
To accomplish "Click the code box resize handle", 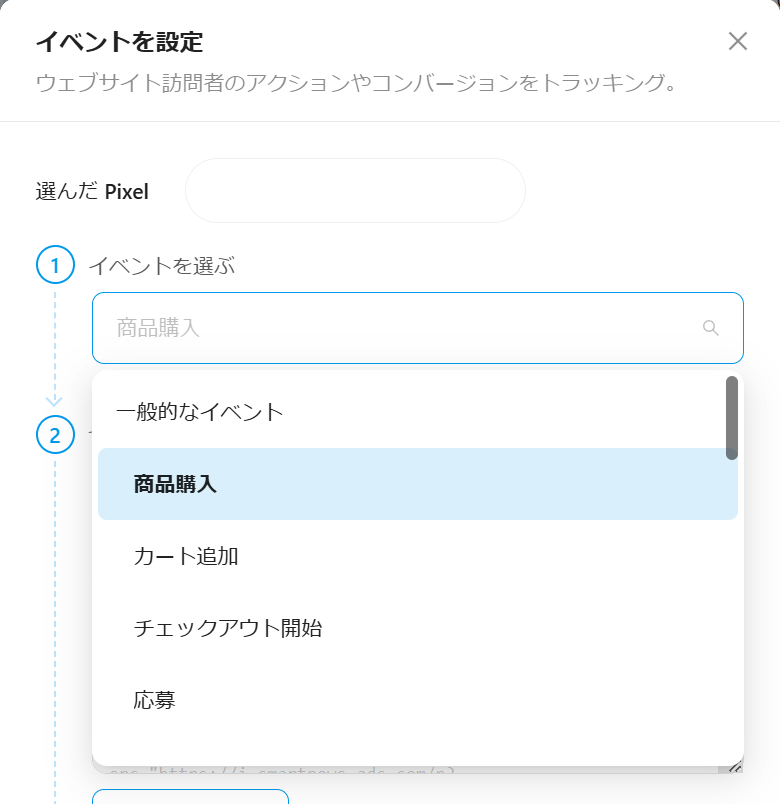I will [735, 767].
